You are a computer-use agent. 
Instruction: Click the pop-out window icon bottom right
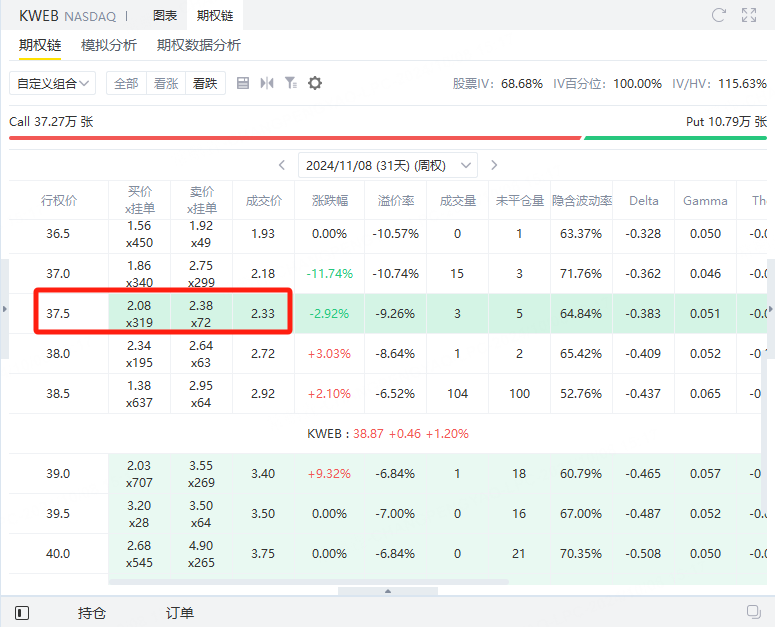[x=753, y=612]
